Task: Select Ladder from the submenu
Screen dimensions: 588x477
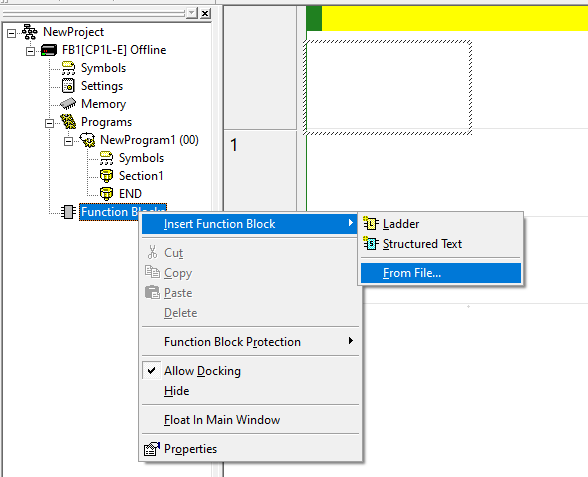Action: pos(441,224)
